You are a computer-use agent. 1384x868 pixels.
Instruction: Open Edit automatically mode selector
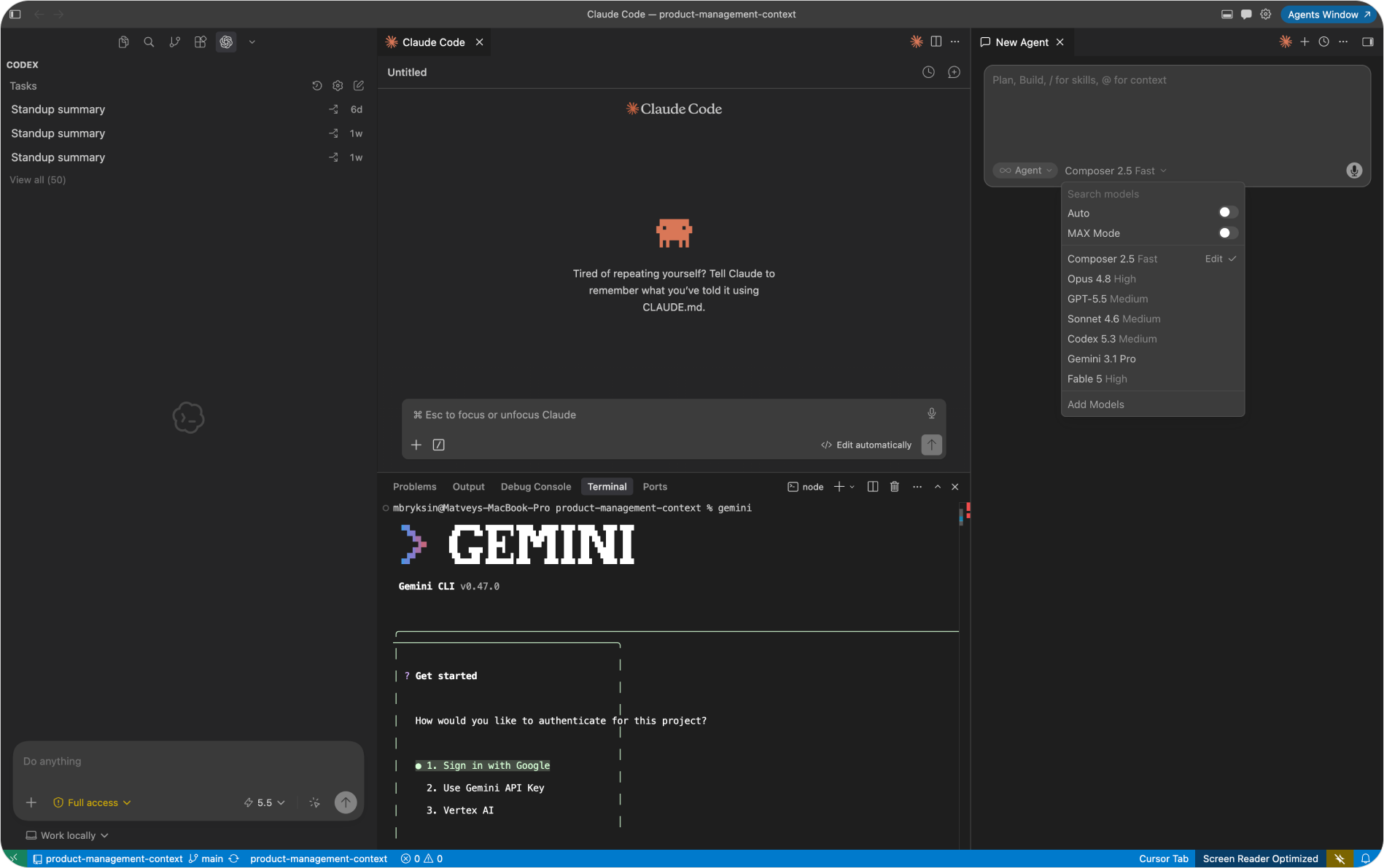pos(866,445)
